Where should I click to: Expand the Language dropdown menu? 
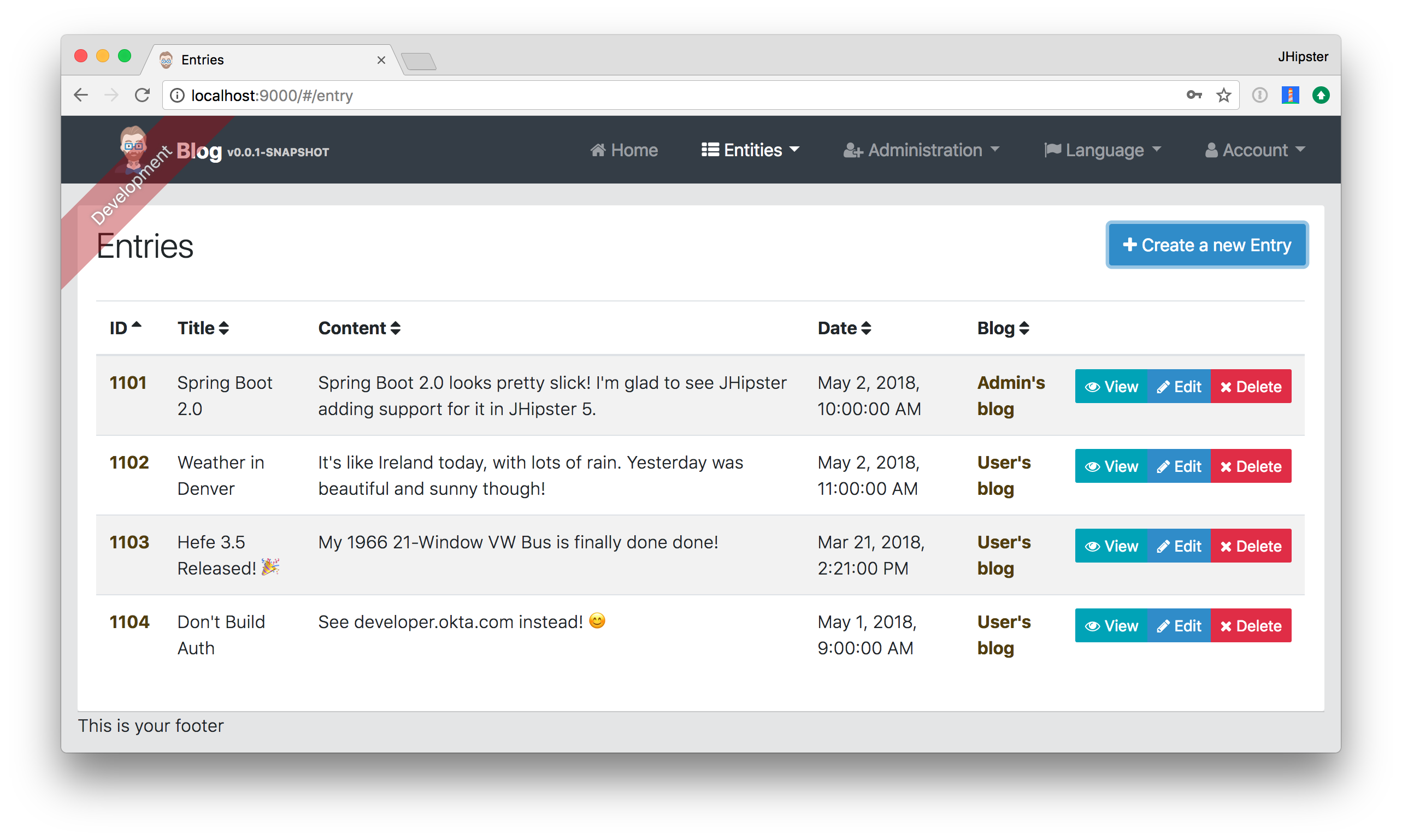coord(1102,150)
